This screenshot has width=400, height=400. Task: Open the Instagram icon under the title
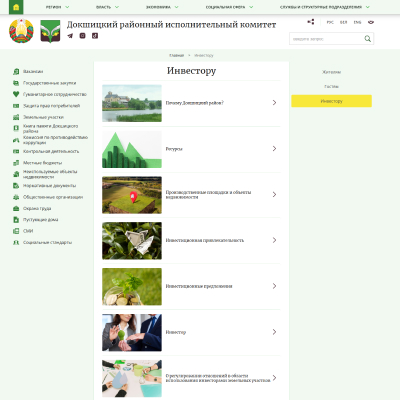[82, 36]
